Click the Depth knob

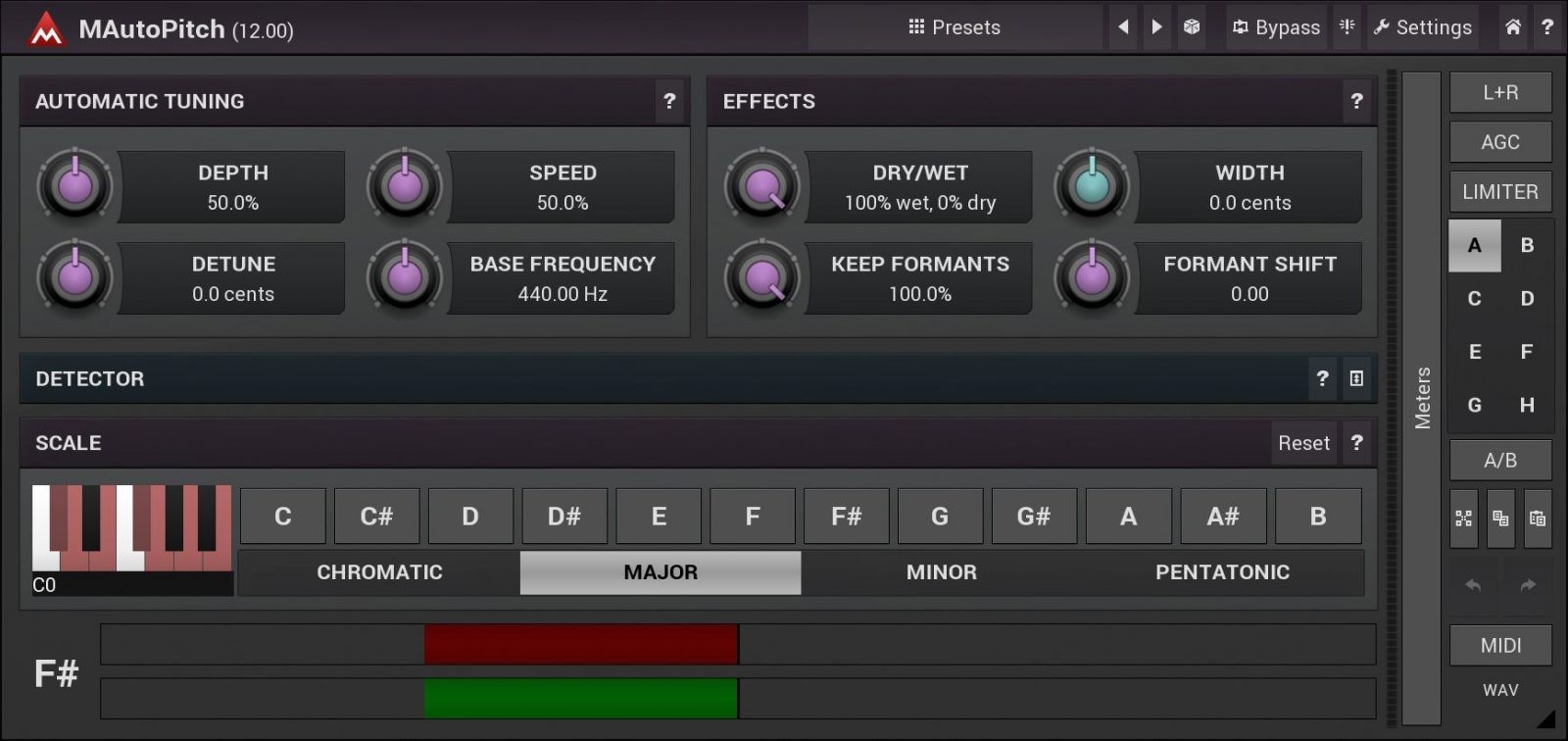tap(74, 185)
